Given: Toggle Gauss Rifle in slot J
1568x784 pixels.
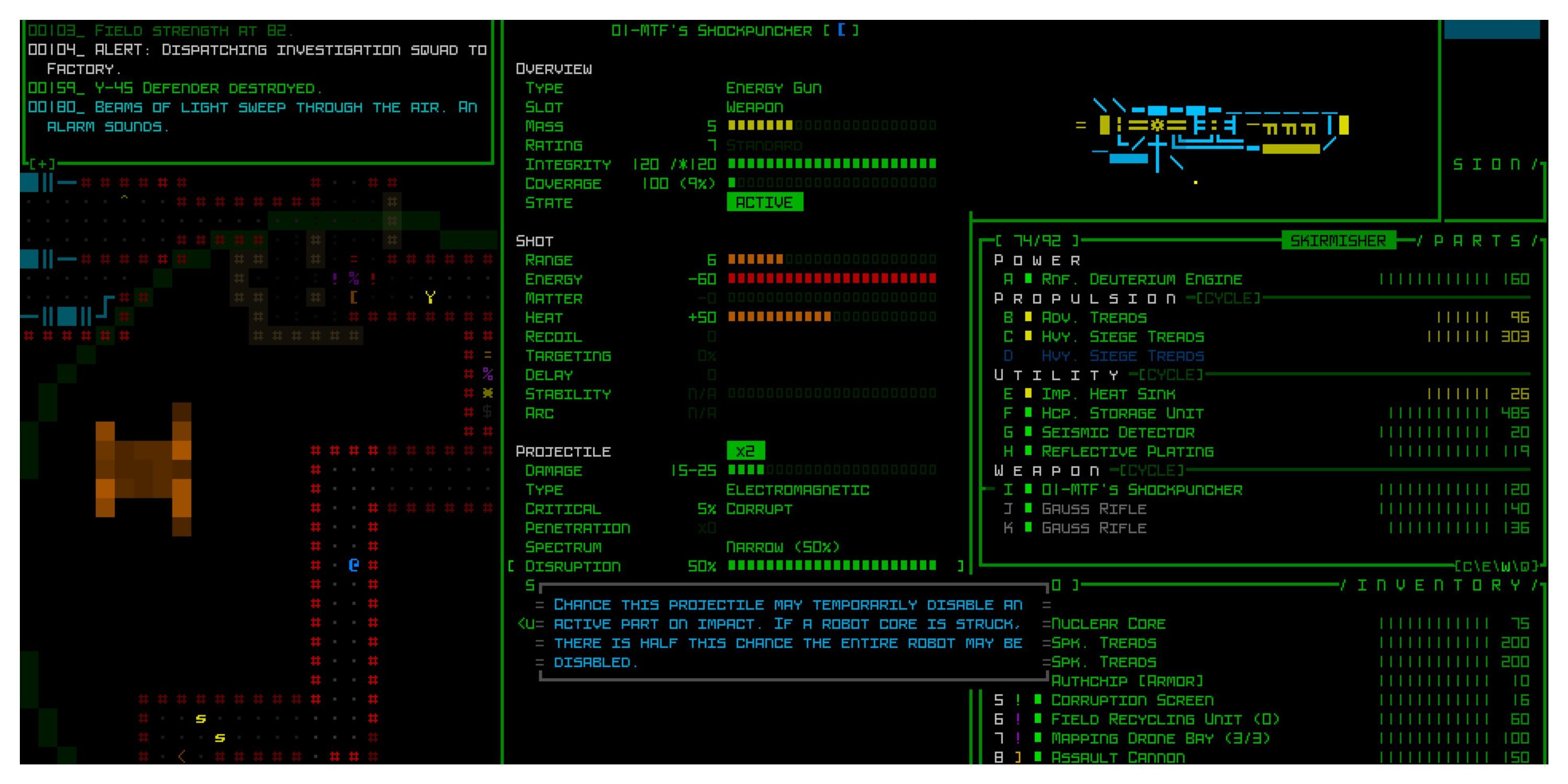Looking at the screenshot, I should (x=1028, y=509).
